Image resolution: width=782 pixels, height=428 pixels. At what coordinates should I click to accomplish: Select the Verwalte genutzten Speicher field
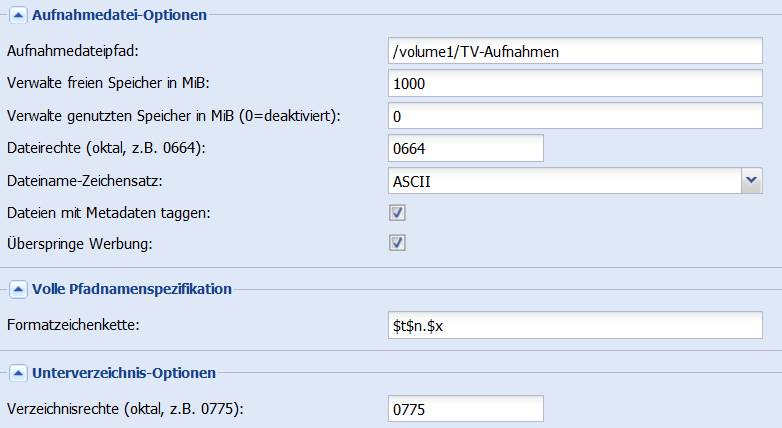[x=575, y=116]
